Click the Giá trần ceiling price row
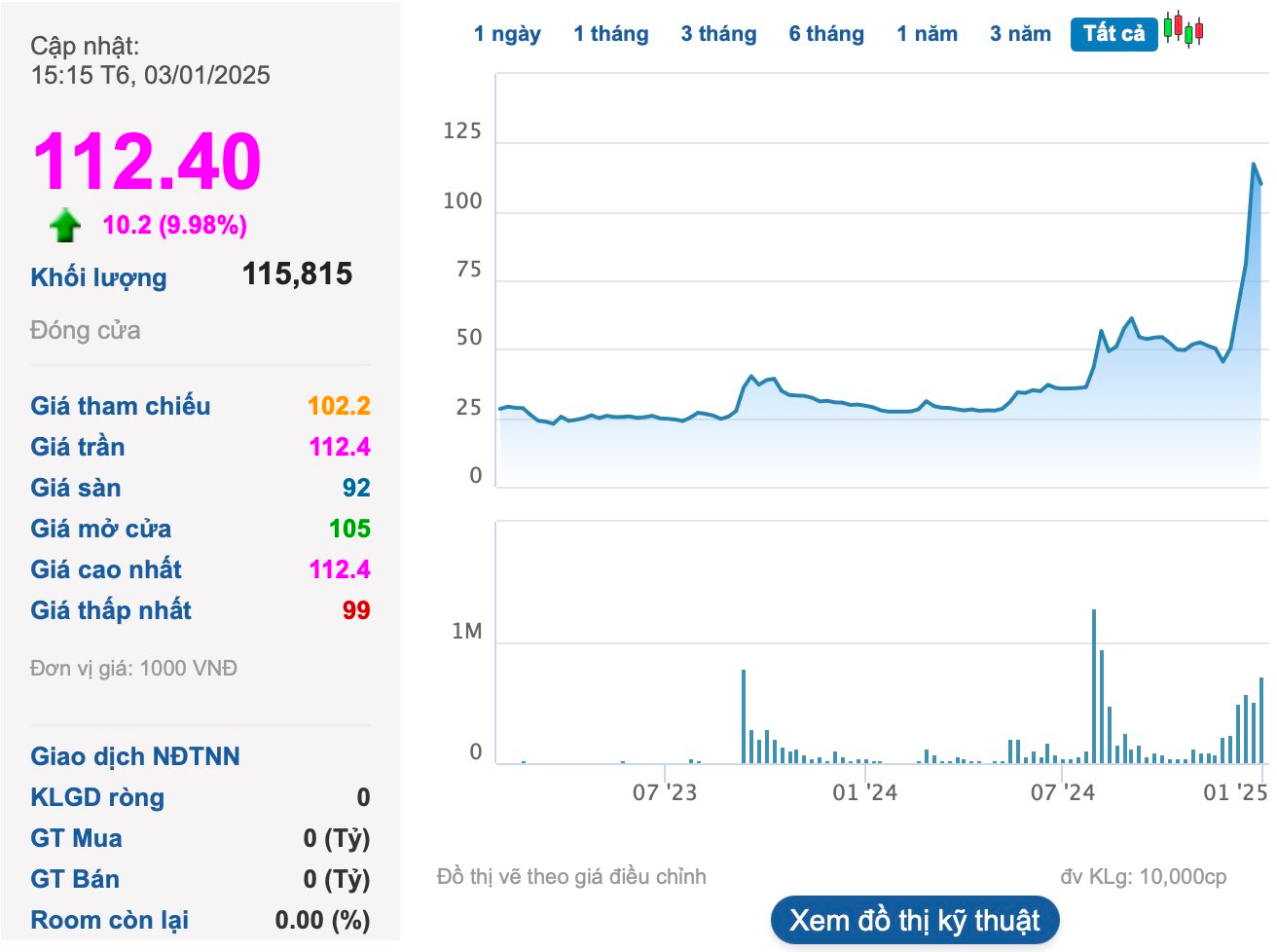1277x952 pixels. point(201,447)
